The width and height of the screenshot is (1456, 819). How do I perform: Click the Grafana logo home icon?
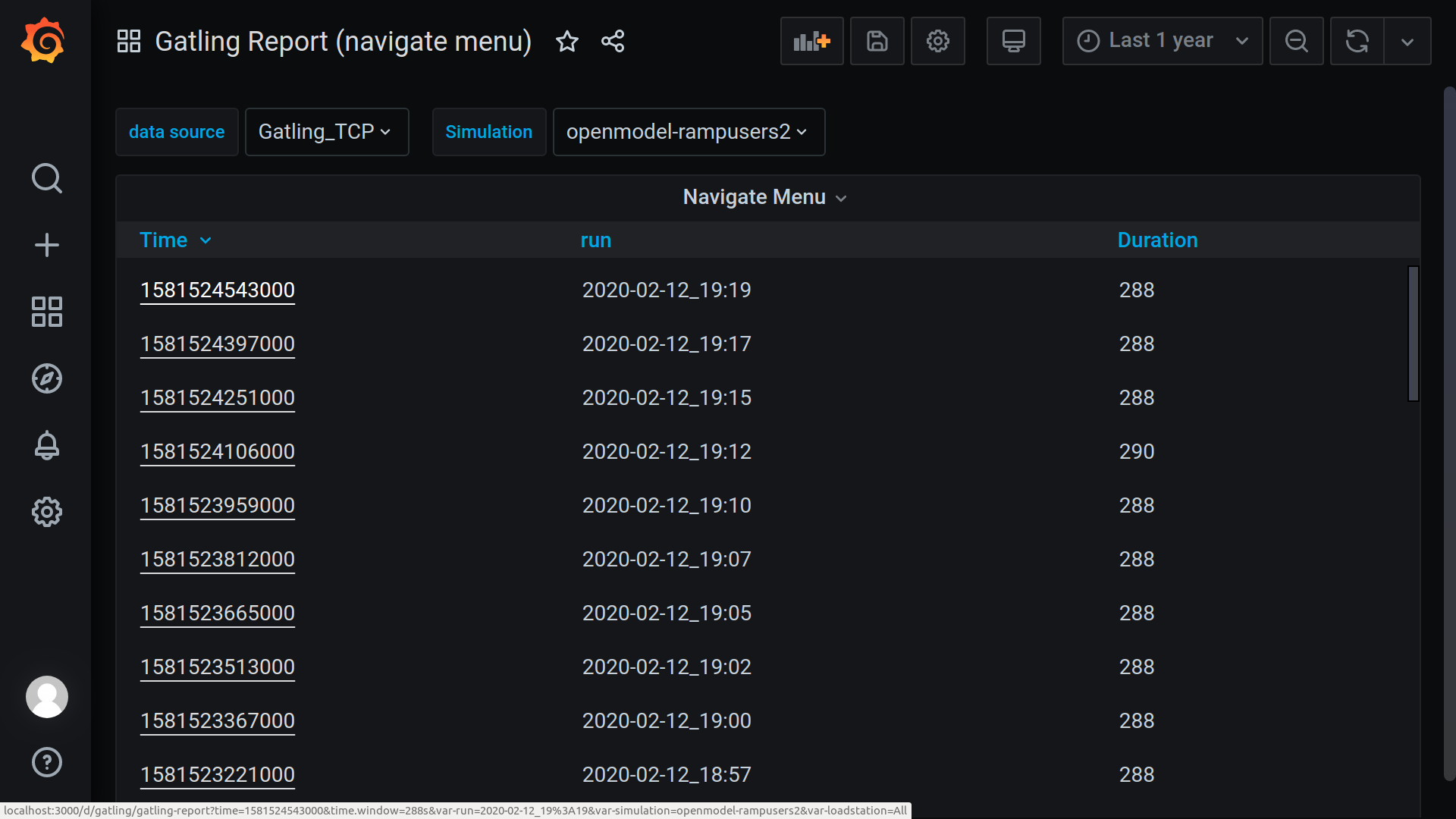(x=43, y=41)
